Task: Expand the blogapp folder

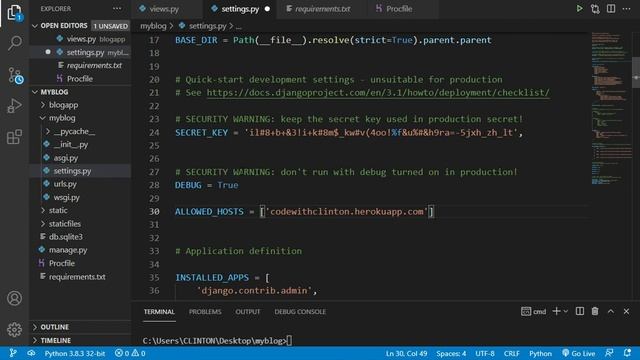Action: pyautogui.click(x=43, y=105)
